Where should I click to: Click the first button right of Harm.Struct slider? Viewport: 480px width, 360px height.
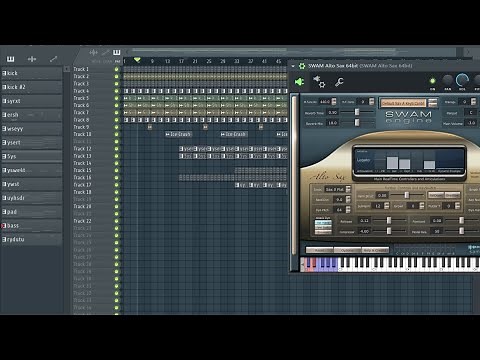tap(436, 195)
